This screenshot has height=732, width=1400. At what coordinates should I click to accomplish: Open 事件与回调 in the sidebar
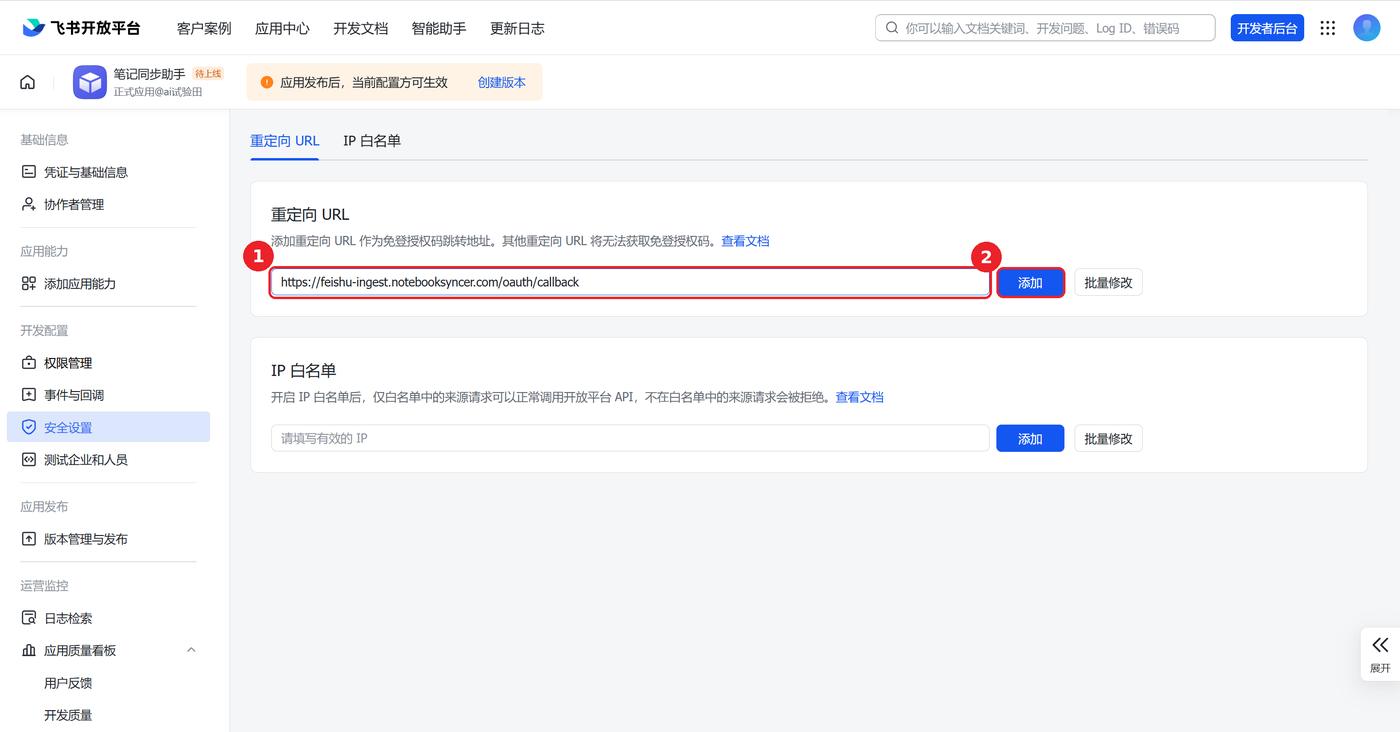tap(108, 394)
